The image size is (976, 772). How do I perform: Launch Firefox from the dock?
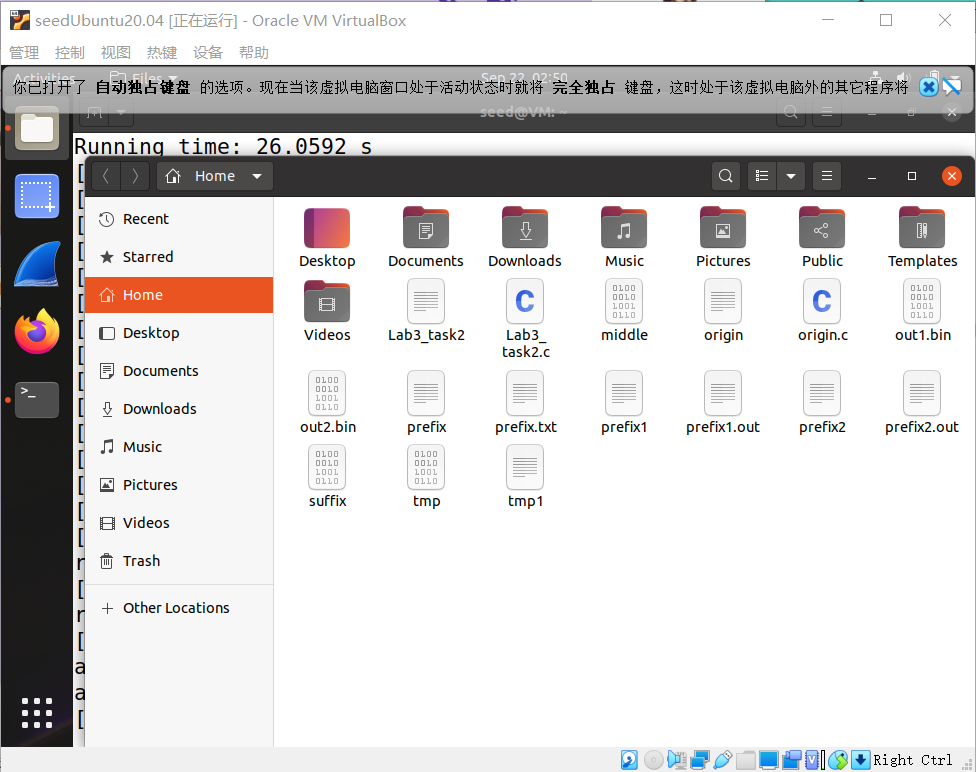(37, 331)
